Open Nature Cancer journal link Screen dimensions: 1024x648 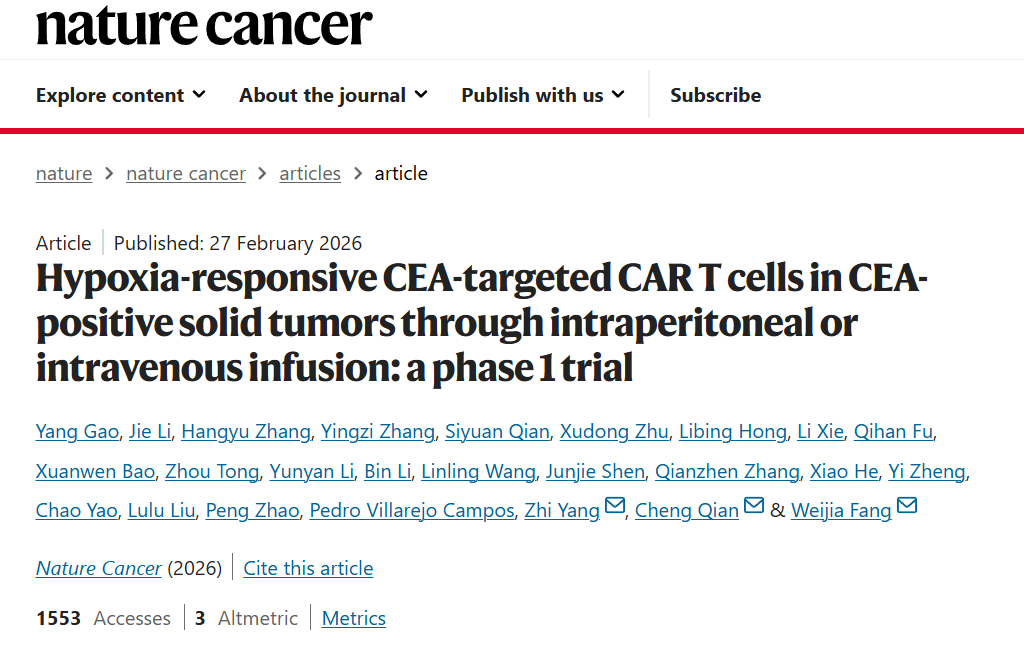pyautogui.click(x=98, y=568)
